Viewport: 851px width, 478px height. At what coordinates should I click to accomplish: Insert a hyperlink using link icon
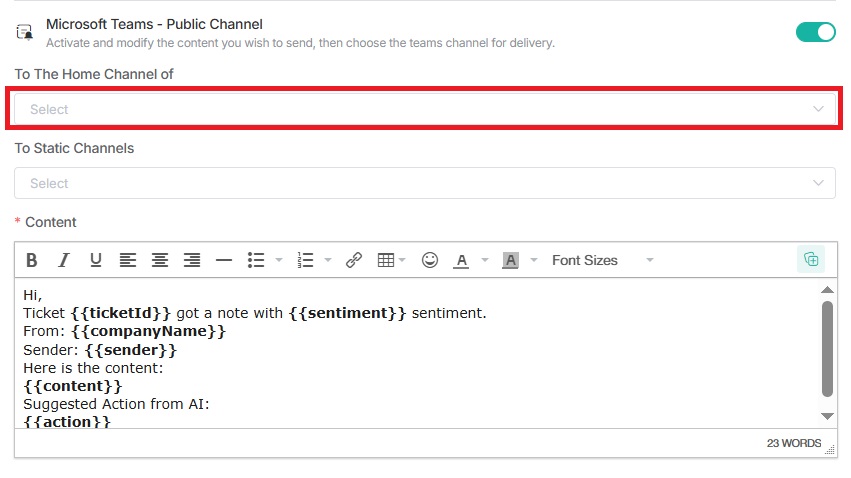[354, 260]
